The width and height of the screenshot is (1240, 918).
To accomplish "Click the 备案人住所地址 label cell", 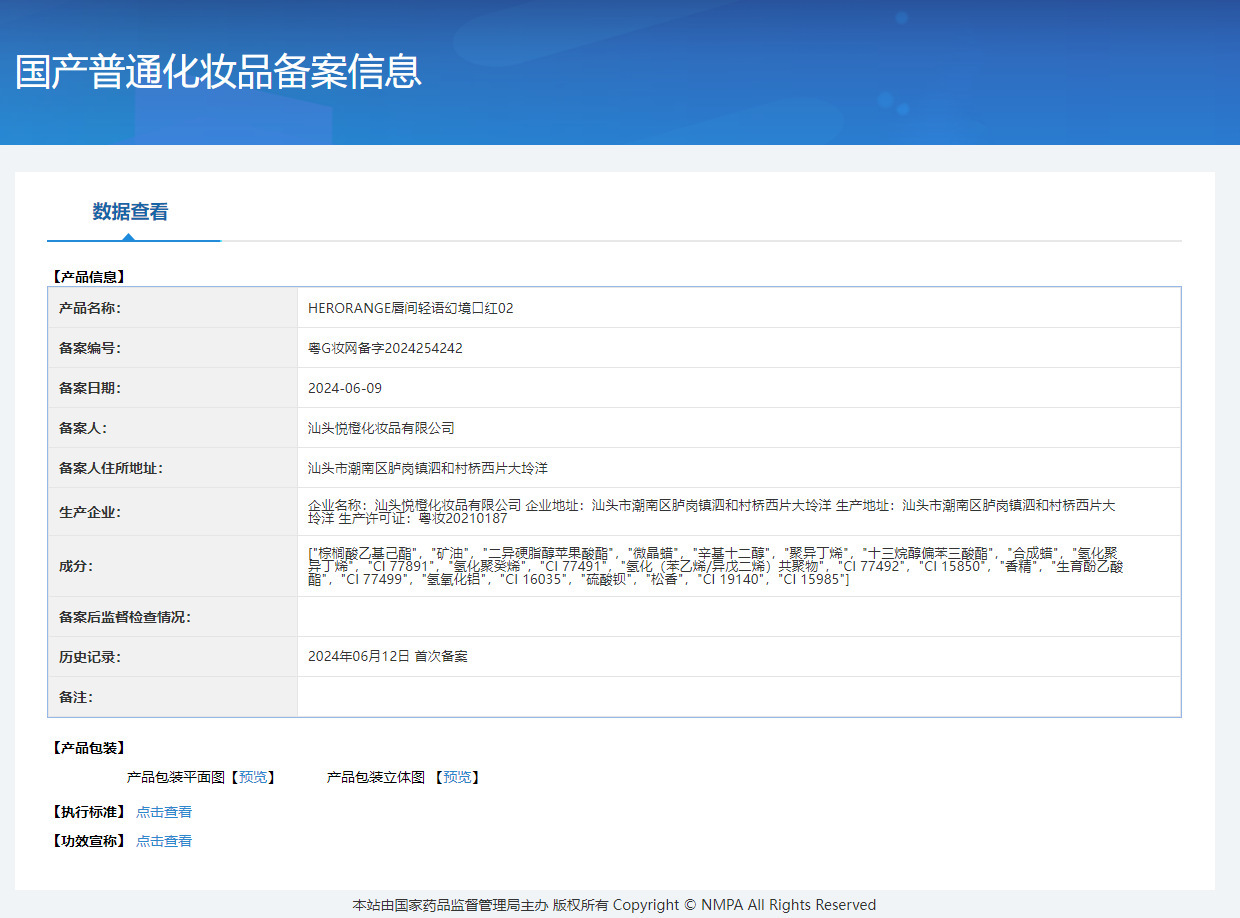I will [x=173, y=468].
